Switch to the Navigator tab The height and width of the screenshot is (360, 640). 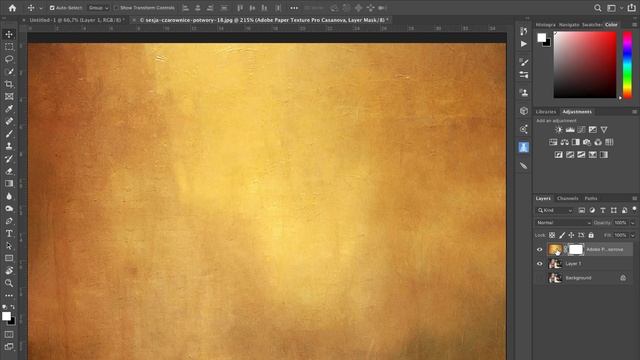coord(569,25)
